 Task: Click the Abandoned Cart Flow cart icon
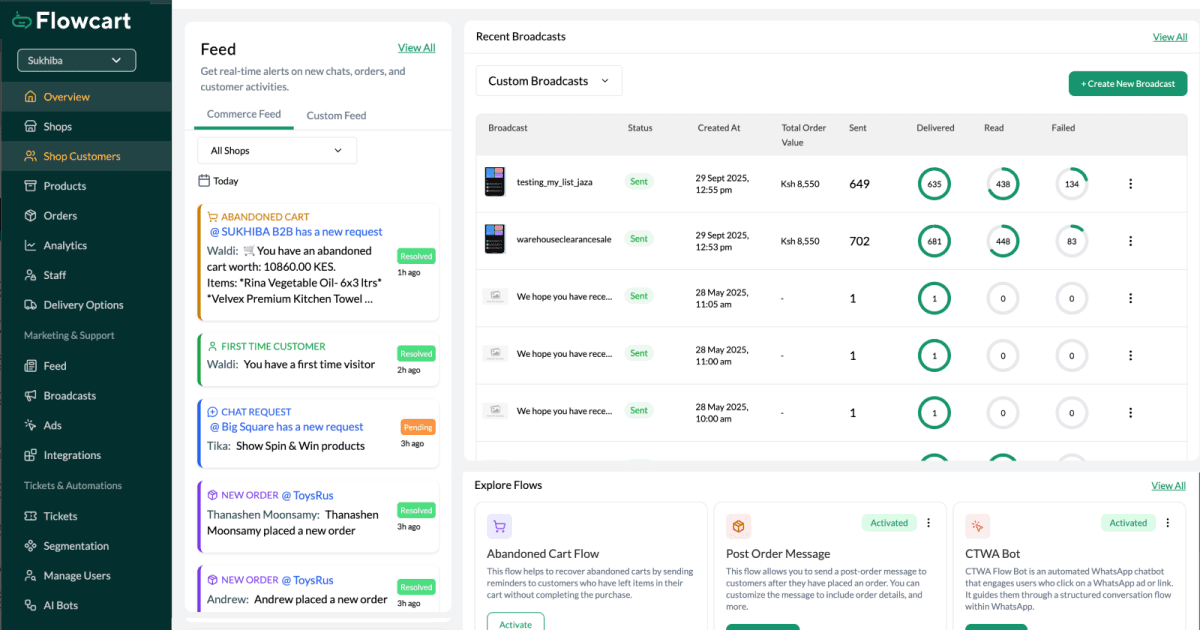click(499, 527)
